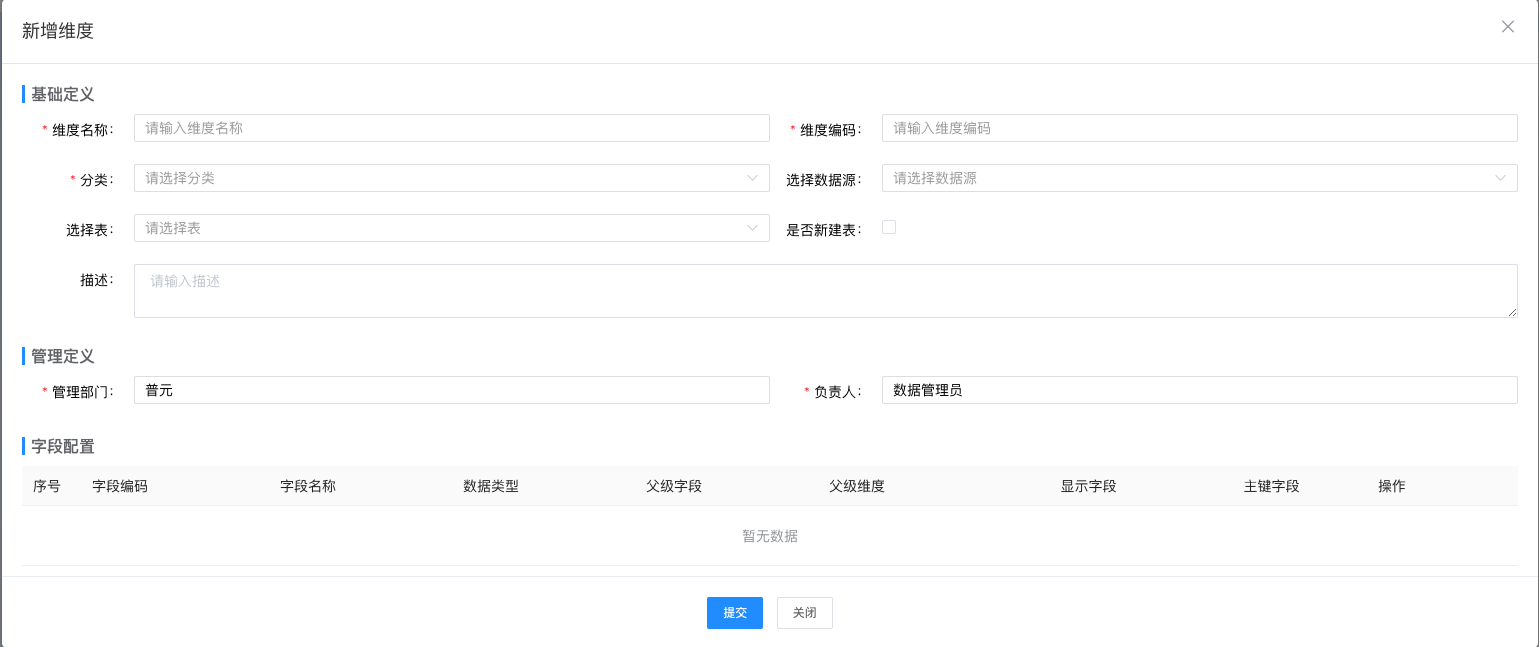Click the 负责人 field showing 数据管理员

click(1200, 390)
